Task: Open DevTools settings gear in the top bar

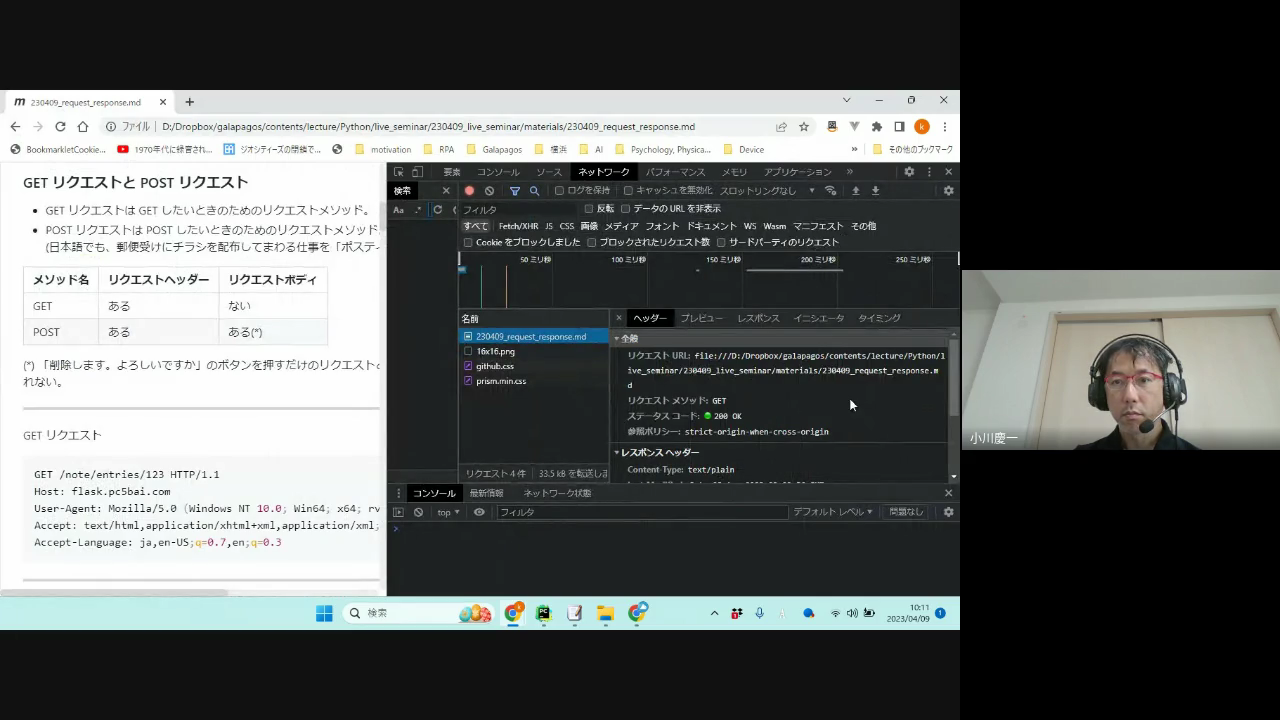Action: [909, 172]
